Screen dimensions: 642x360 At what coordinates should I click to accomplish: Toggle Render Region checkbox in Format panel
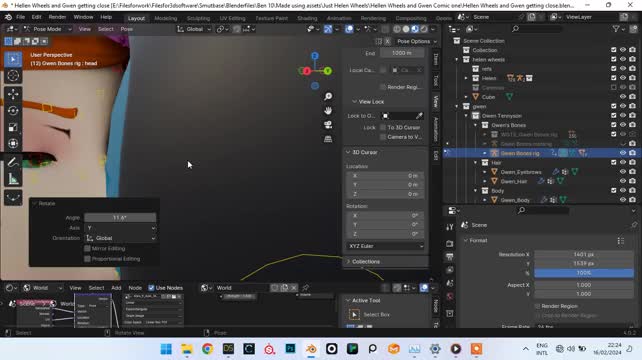tap(537, 306)
